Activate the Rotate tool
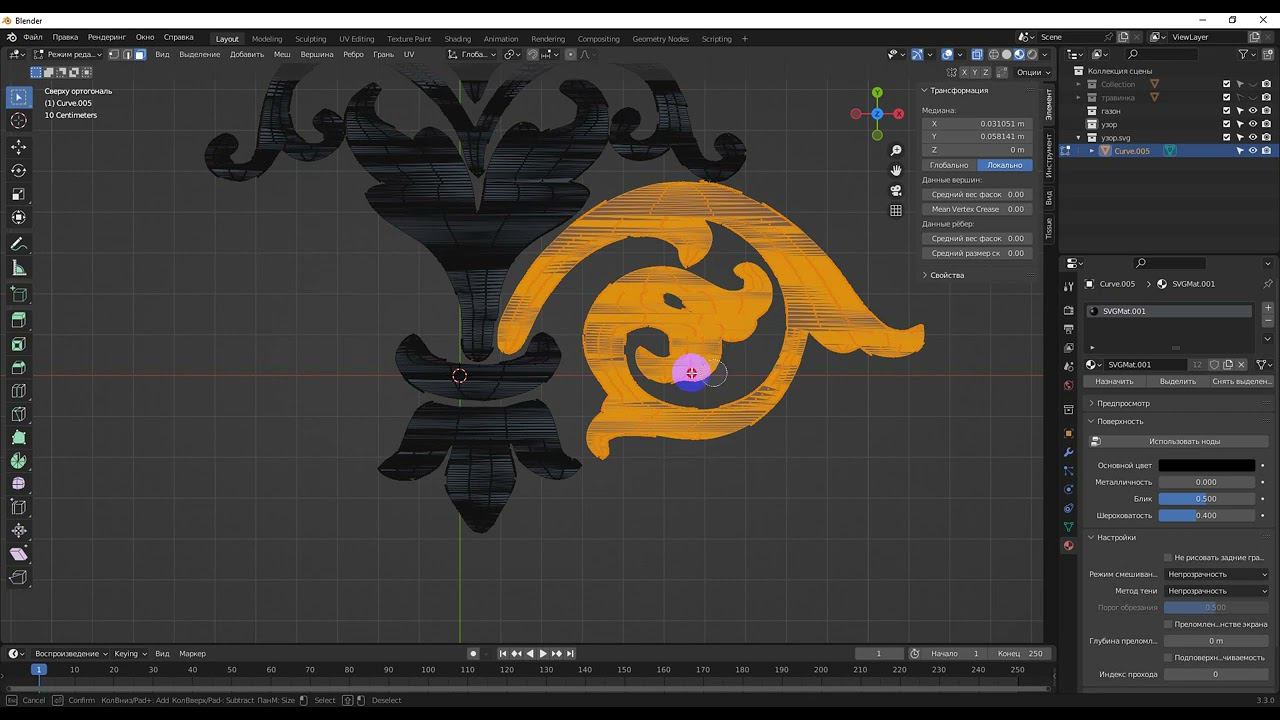 click(x=18, y=170)
